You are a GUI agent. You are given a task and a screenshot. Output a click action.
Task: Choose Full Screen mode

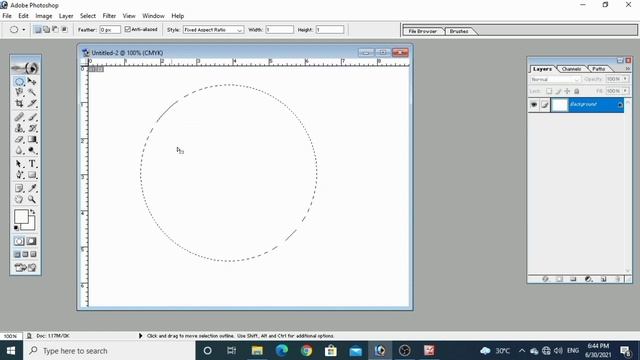[x=33, y=254]
